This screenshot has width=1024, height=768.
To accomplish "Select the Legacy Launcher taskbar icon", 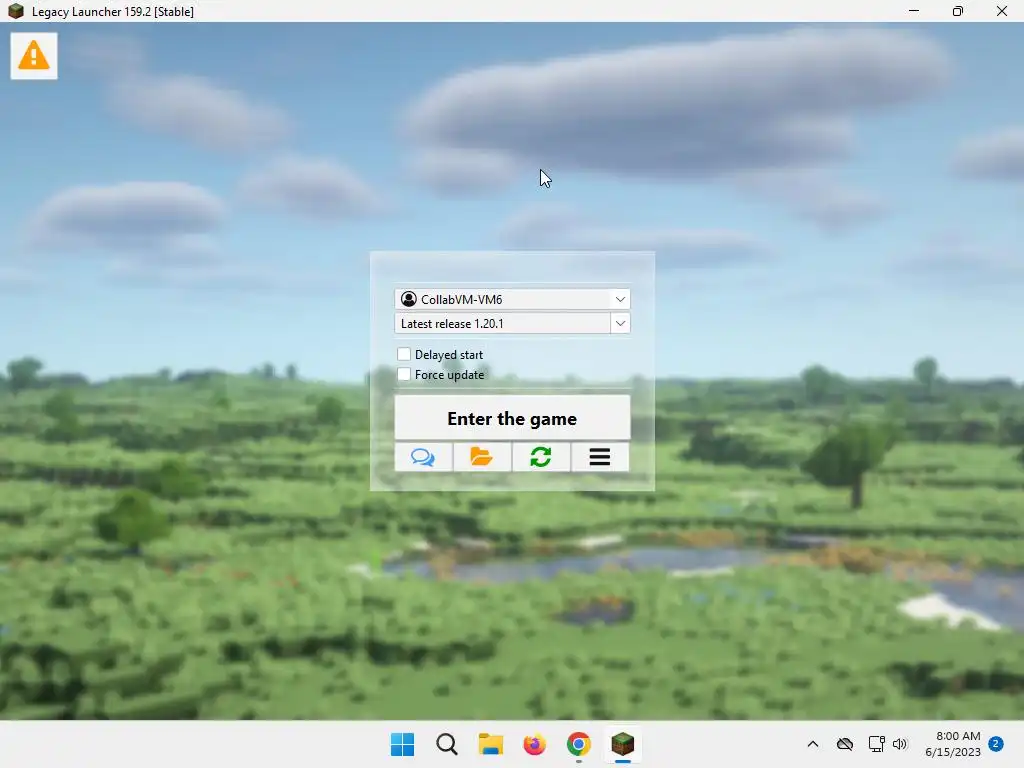I will pyautogui.click(x=622, y=744).
